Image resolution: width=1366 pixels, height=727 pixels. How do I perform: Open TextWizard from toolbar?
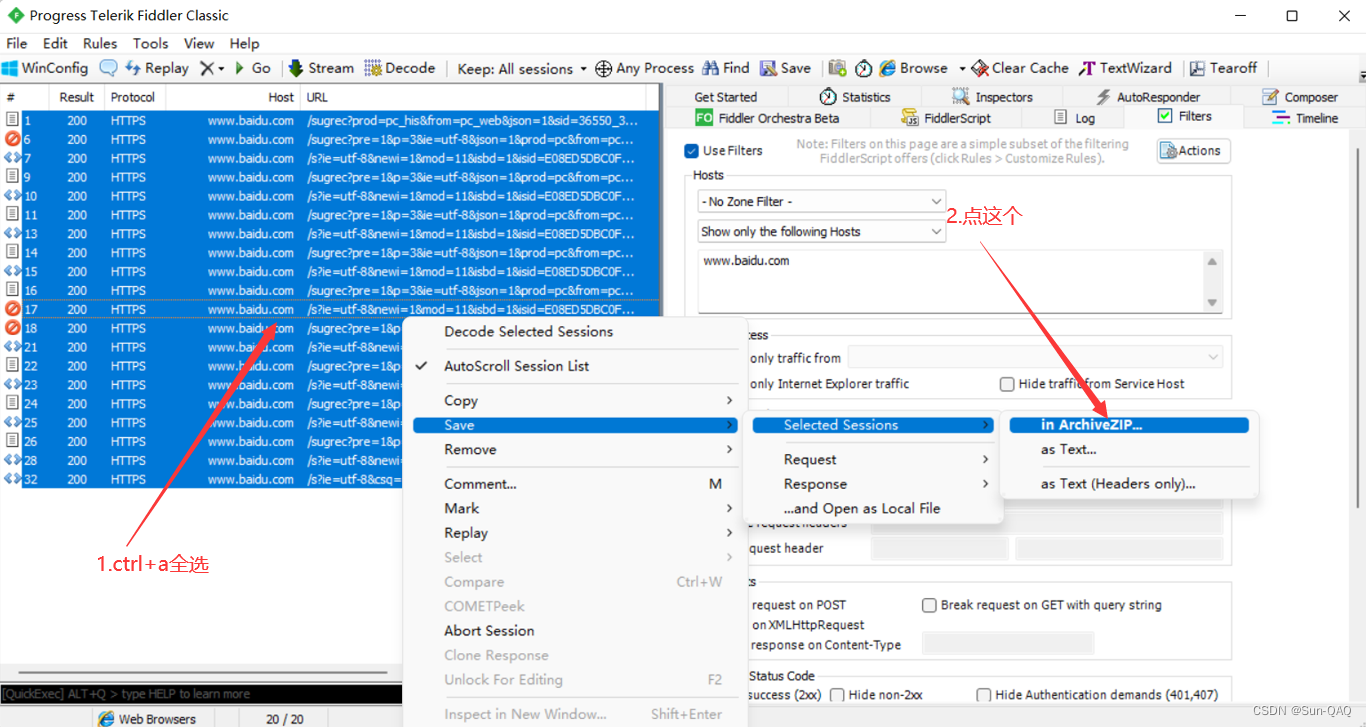pyautogui.click(x=1124, y=68)
